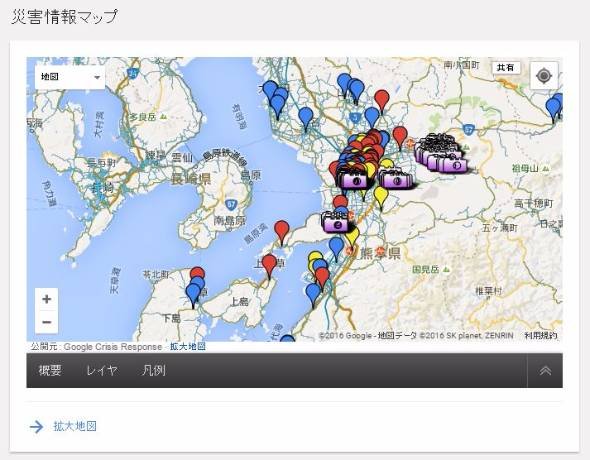Click the blue arrow beside 拡大地図
This screenshot has height=460, width=590.
click(36, 427)
